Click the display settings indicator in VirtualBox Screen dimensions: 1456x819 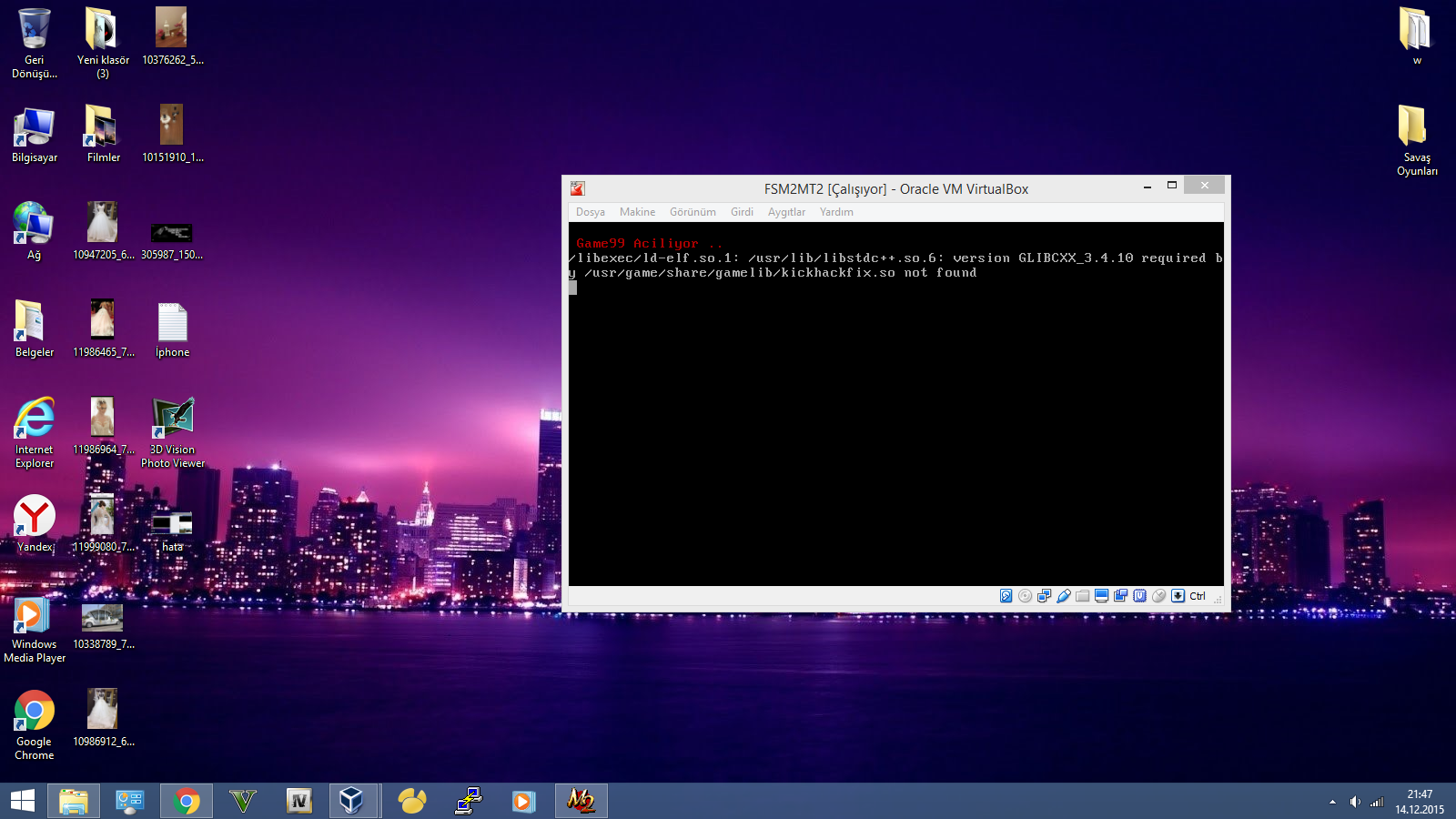1101,596
